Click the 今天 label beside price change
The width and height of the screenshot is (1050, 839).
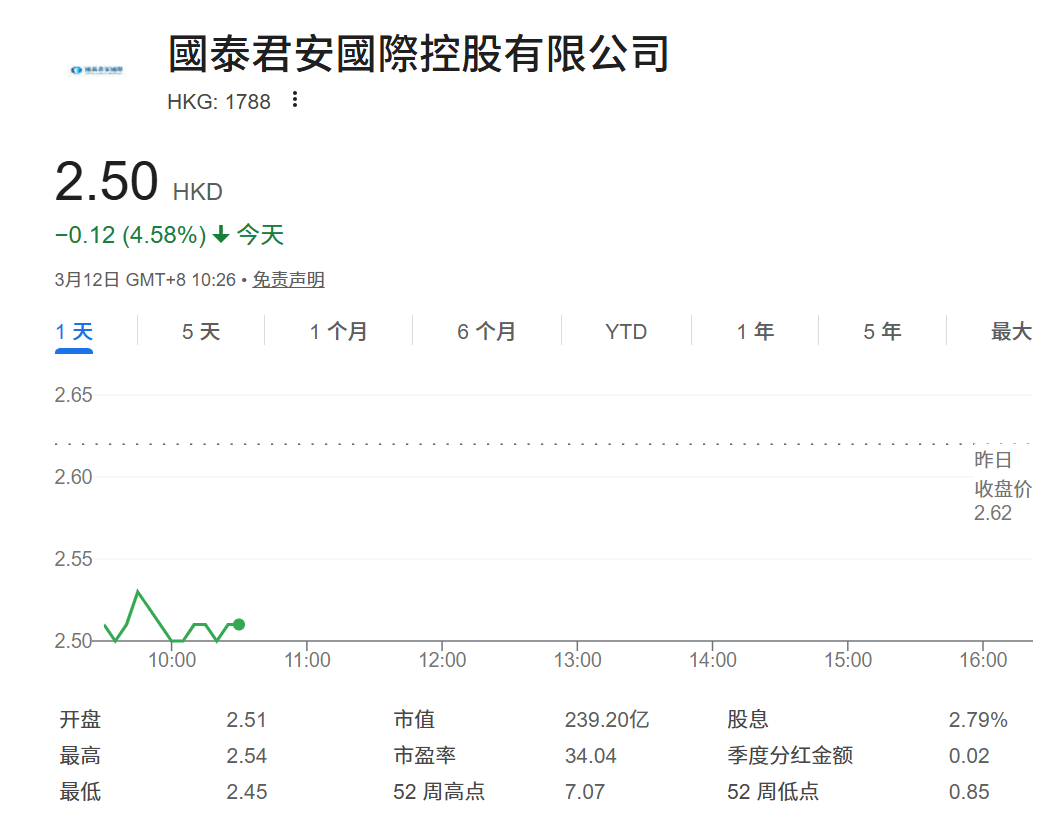(x=260, y=235)
